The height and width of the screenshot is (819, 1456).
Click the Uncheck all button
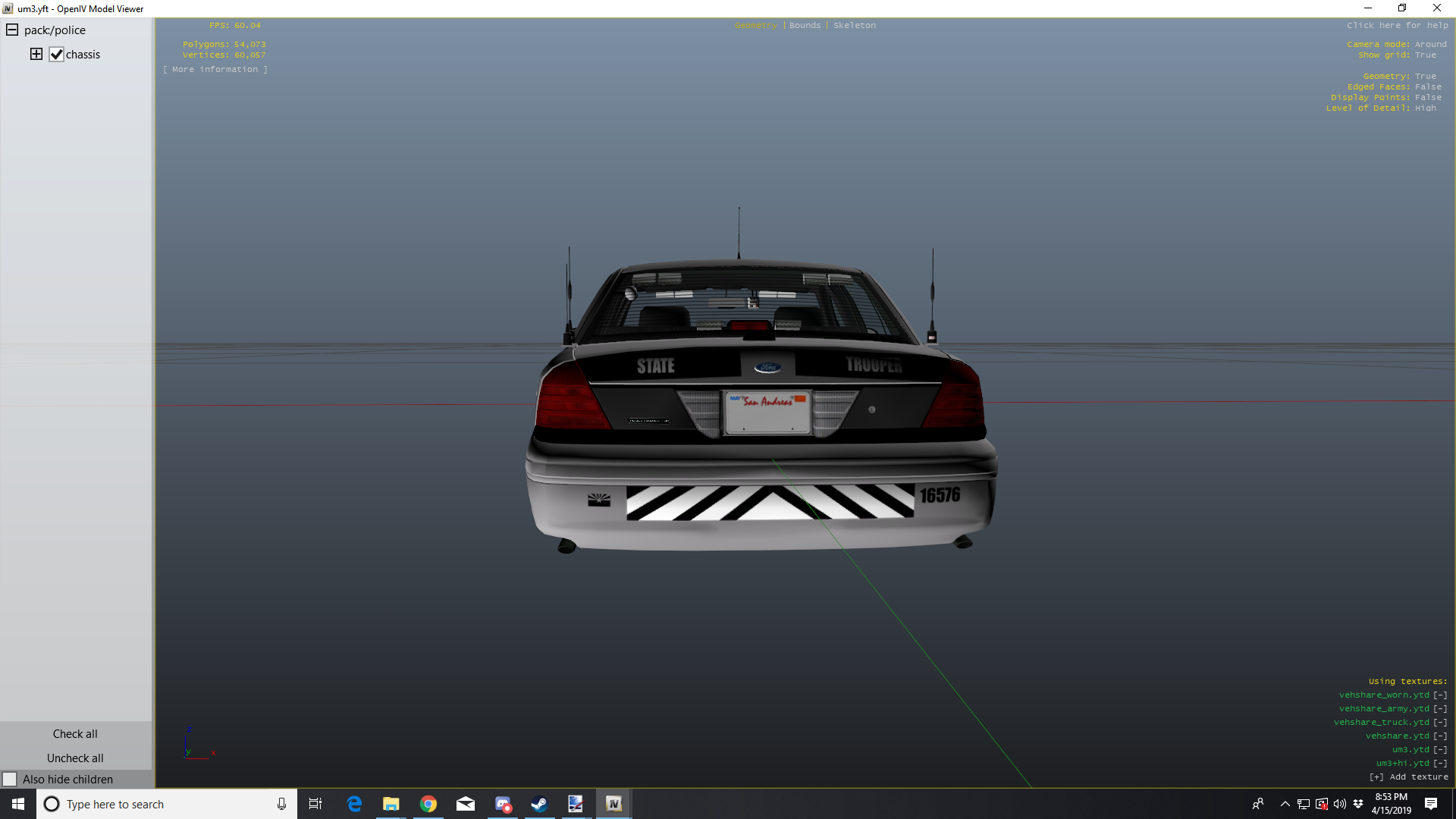[75, 758]
